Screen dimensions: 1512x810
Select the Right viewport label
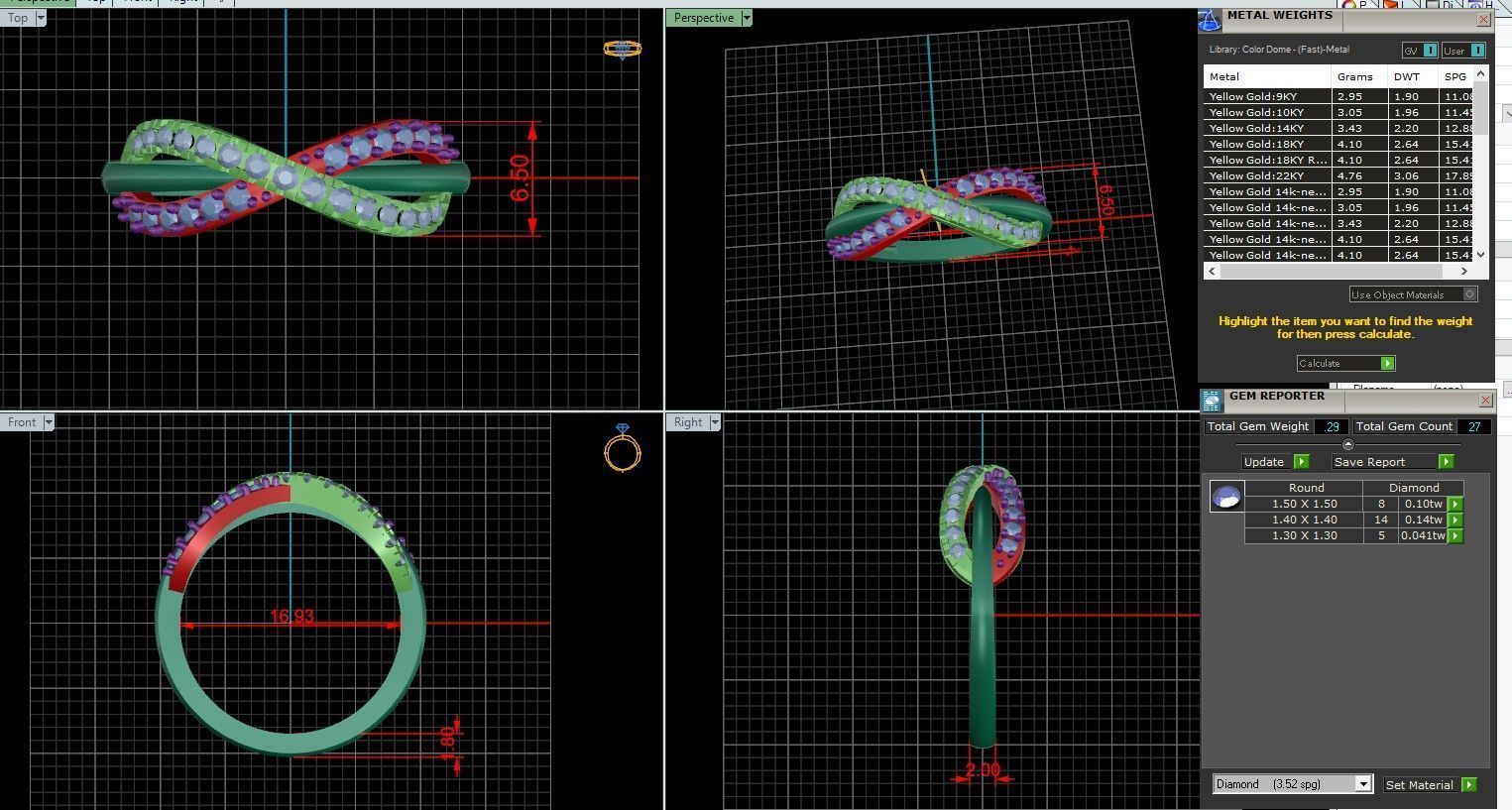pyautogui.click(x=688, y=422)
